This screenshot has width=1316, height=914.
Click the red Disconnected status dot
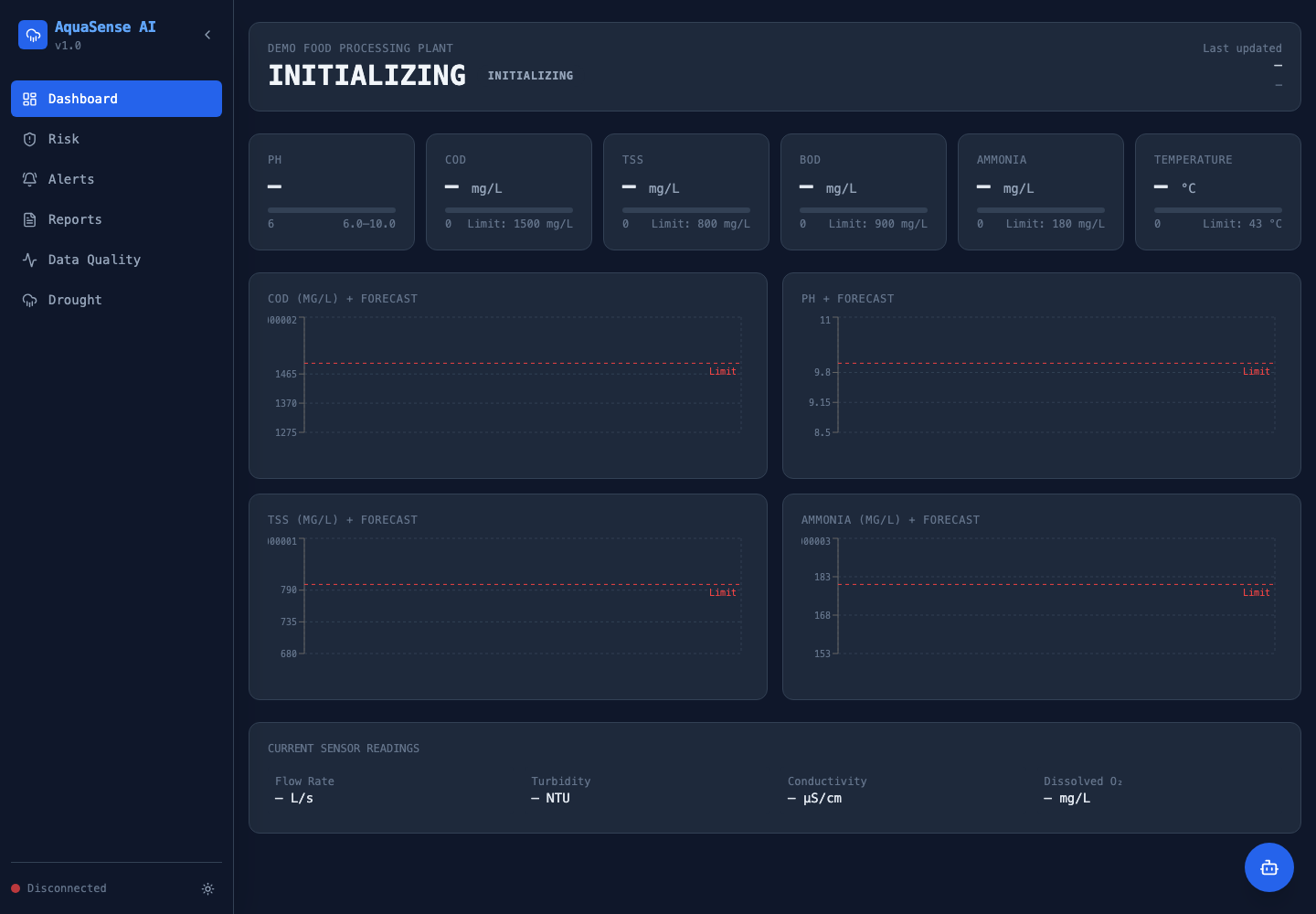[16, 888]
